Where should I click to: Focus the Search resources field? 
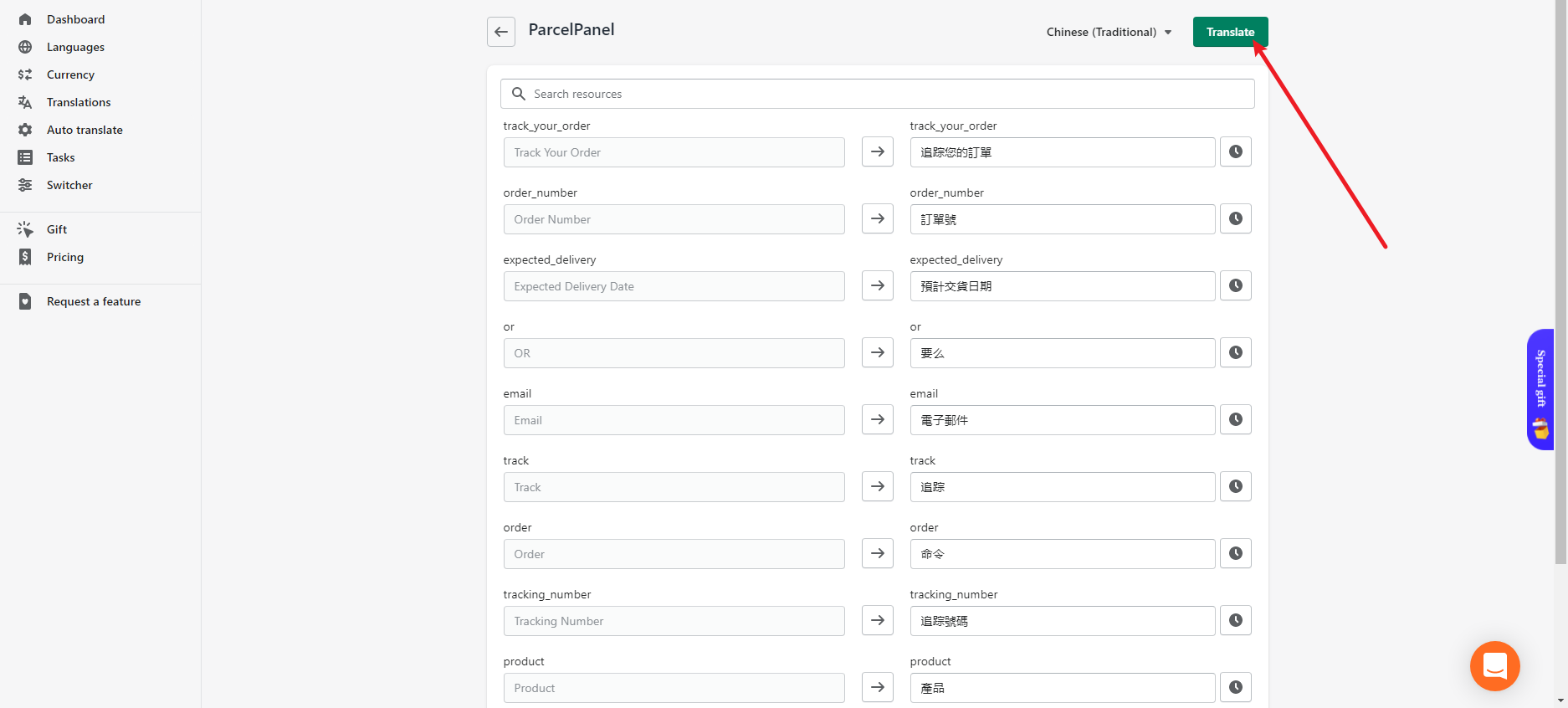click(x=877, y=94)
